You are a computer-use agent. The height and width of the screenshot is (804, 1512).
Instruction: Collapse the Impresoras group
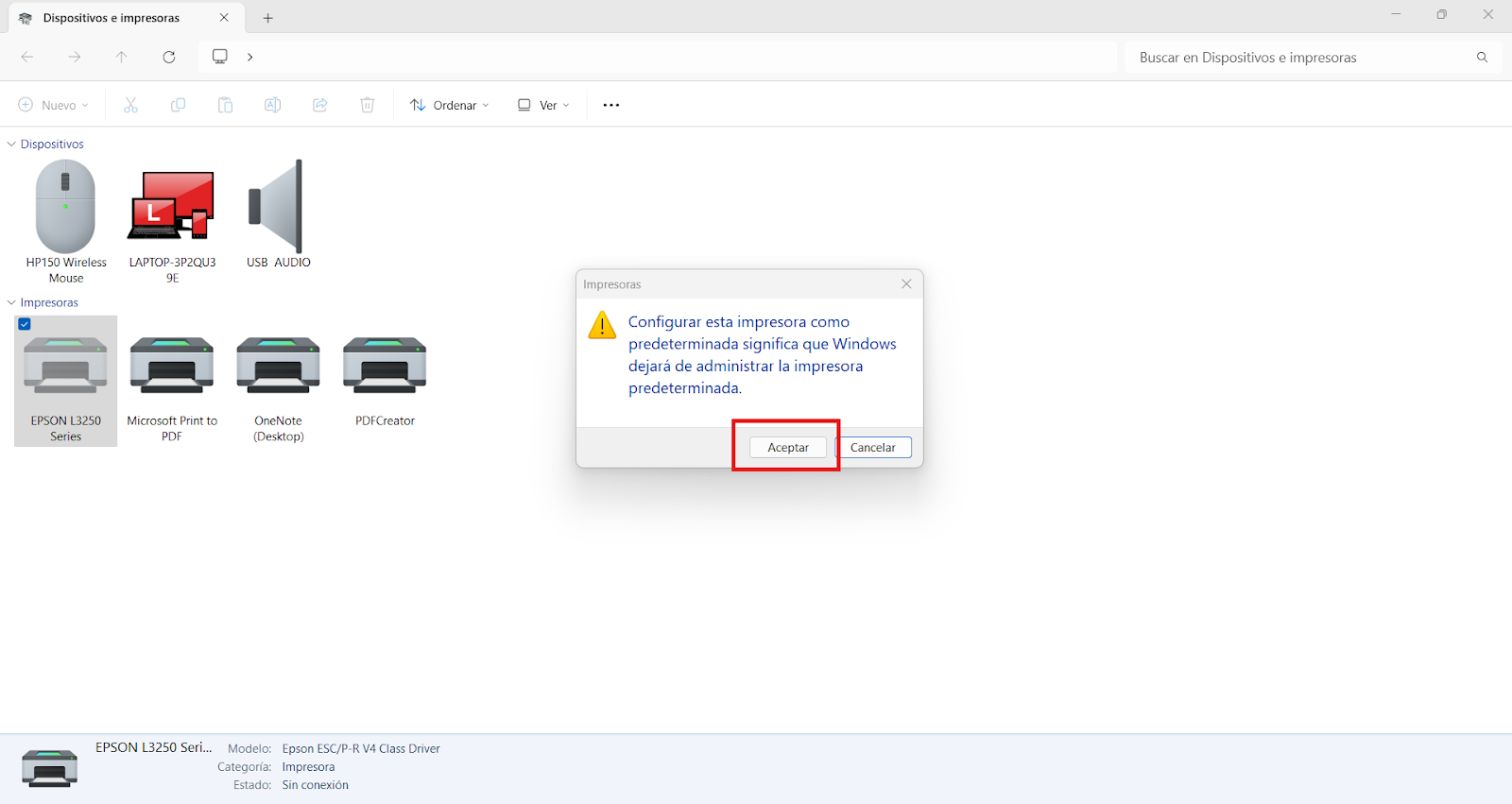[11, 303]
